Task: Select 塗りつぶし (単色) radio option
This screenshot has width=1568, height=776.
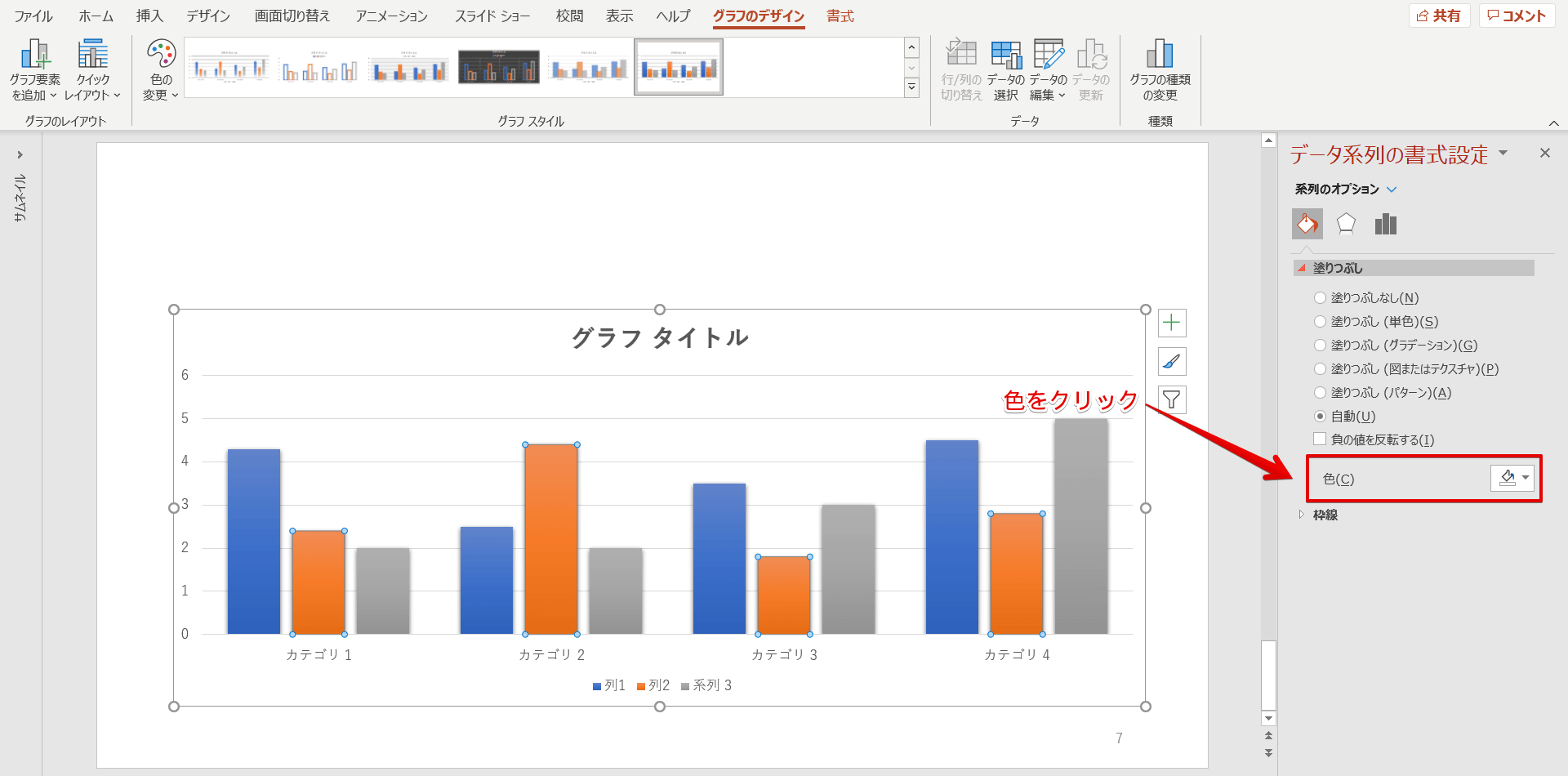Action: (x=1376, y=322)
